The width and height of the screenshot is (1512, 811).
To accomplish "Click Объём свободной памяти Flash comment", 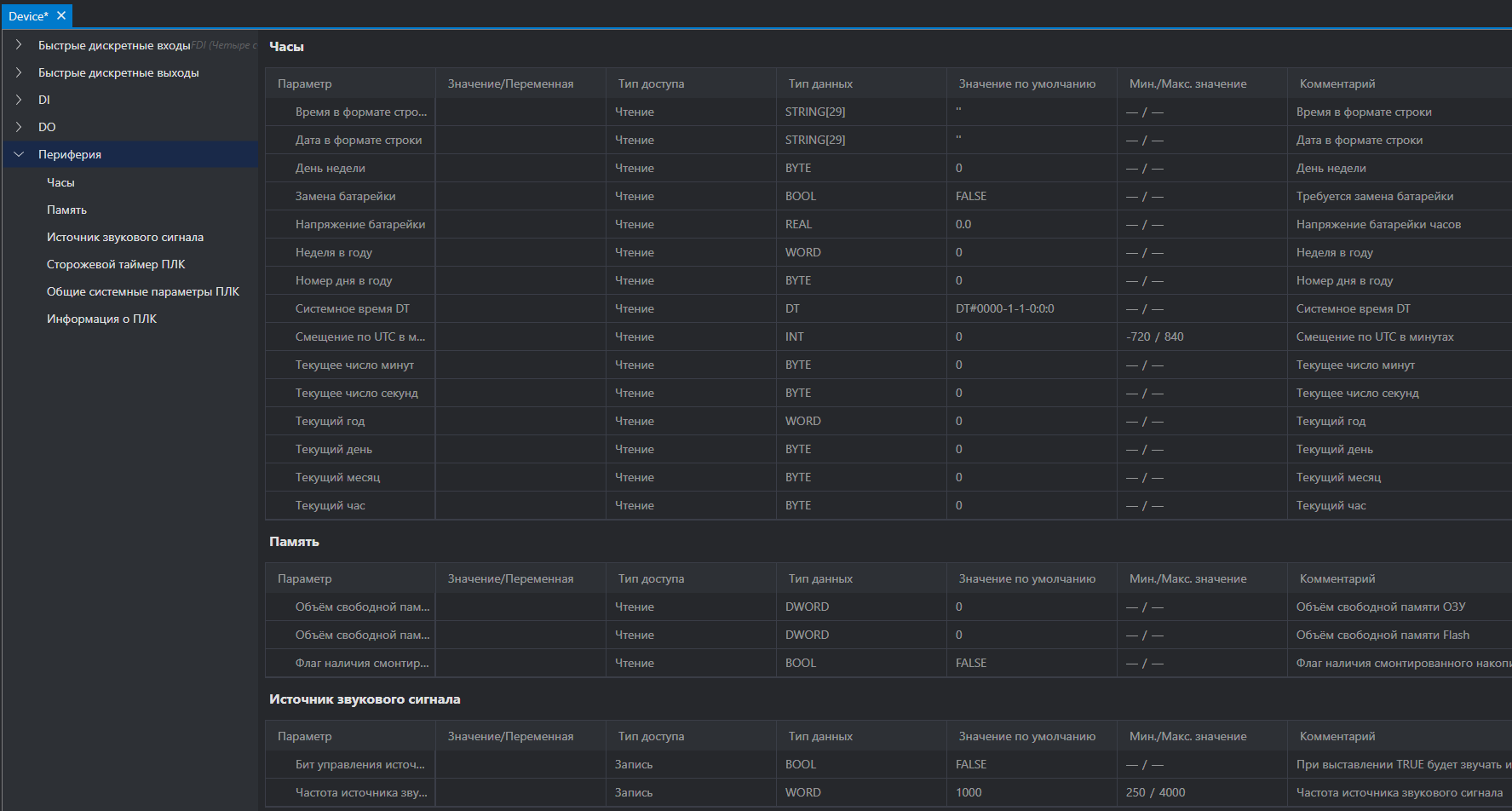I will tap(1383, 635).
